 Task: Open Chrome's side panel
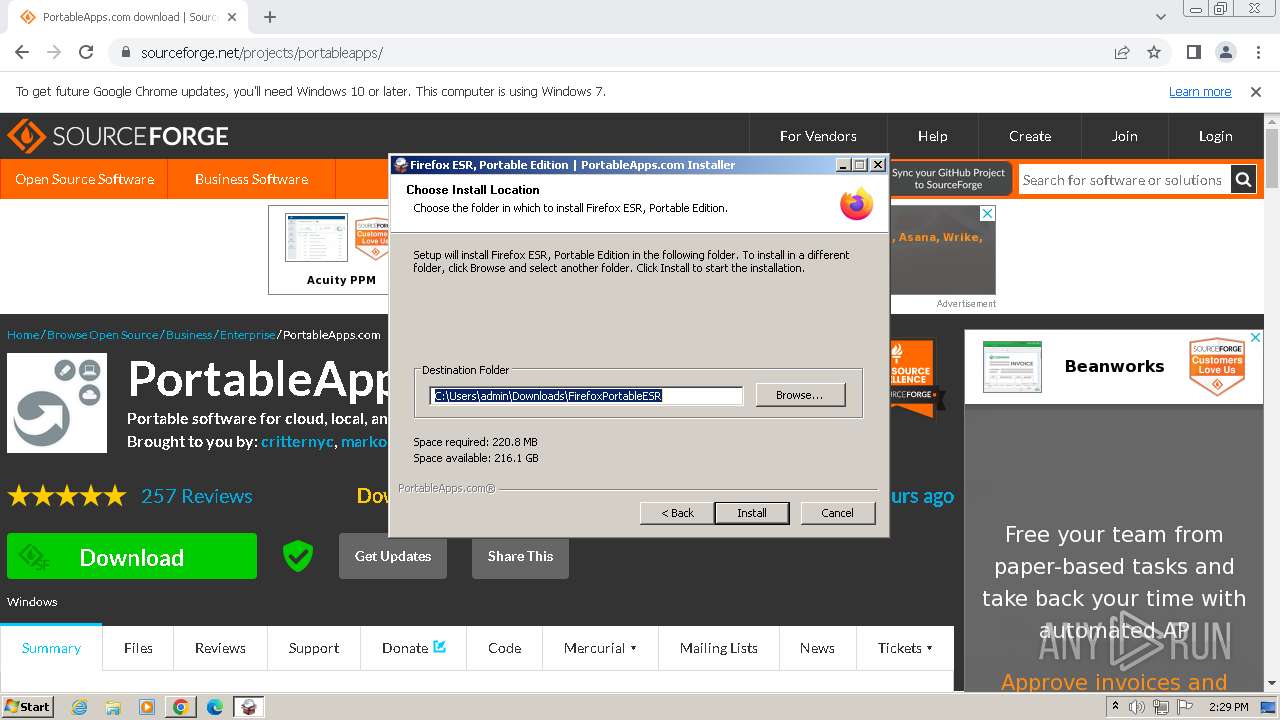click(1193, 52)
